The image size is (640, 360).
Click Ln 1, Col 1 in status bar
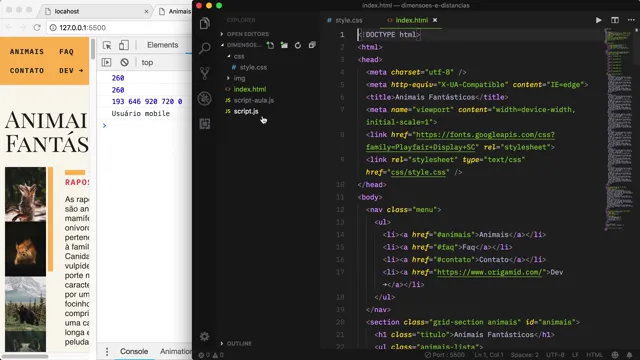click(x=489, y=355)
